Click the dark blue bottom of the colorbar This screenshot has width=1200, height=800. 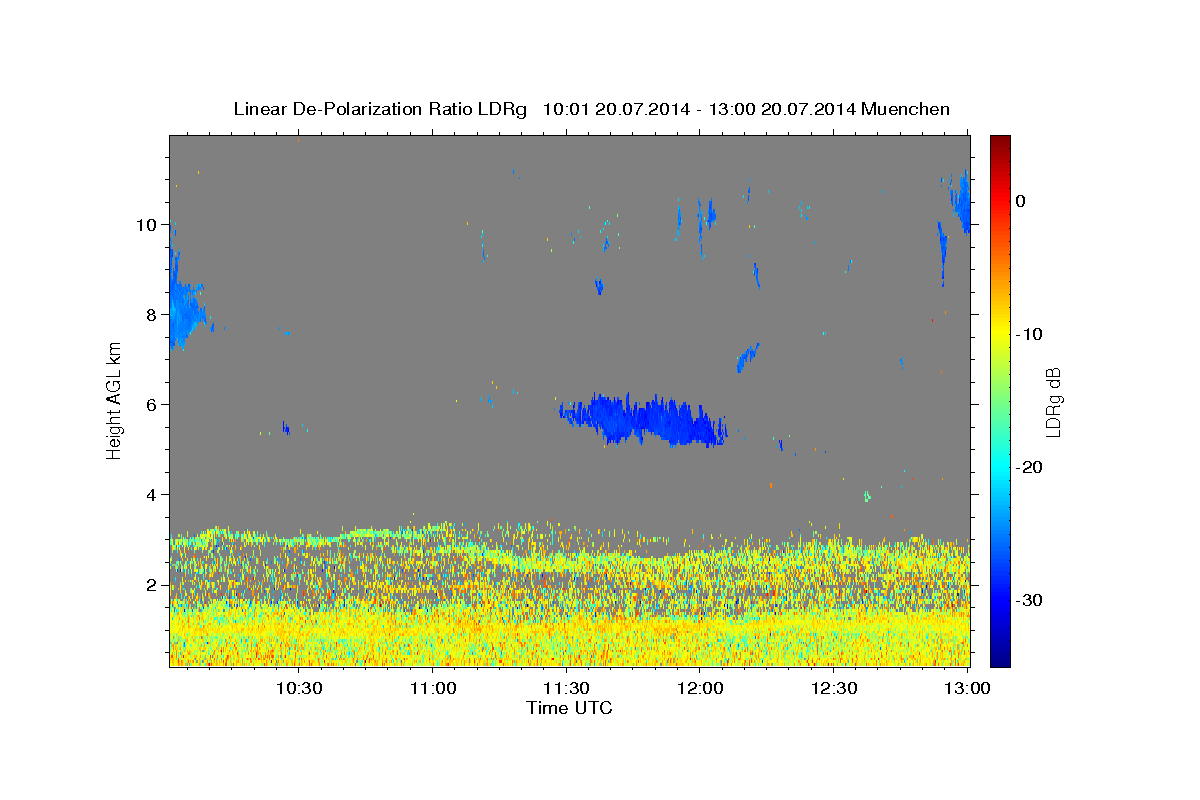coord(1000,657)
